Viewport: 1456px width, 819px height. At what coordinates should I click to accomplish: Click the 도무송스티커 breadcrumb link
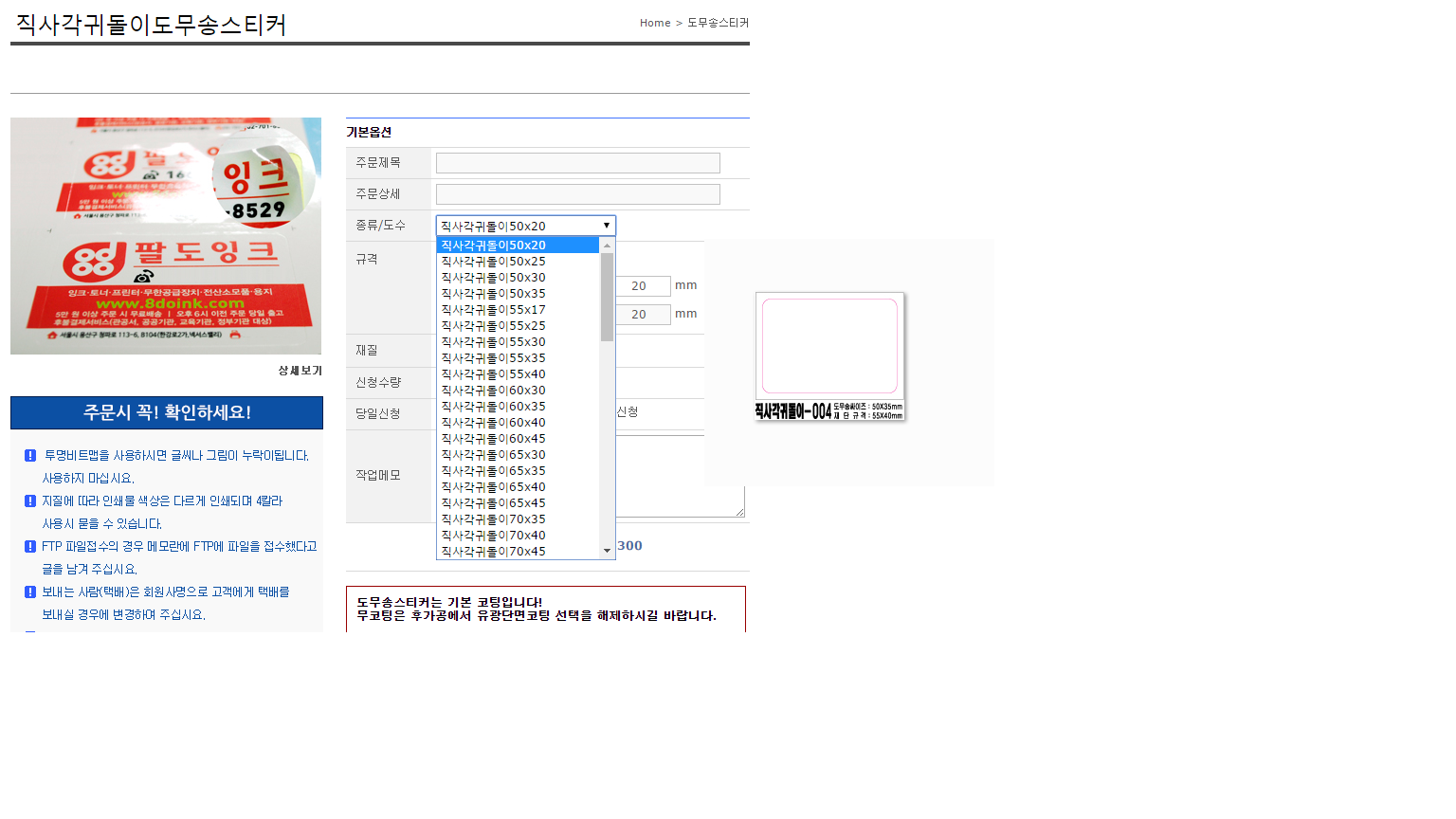[718, 23]
